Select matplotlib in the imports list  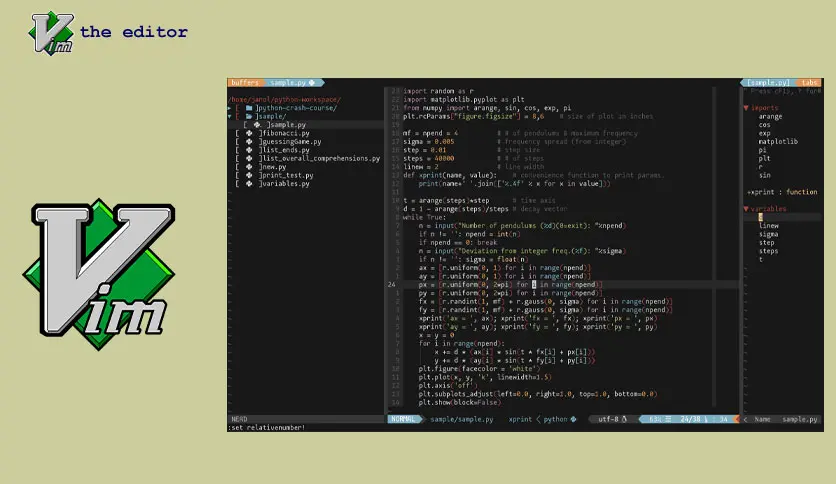tap(778, 141)
